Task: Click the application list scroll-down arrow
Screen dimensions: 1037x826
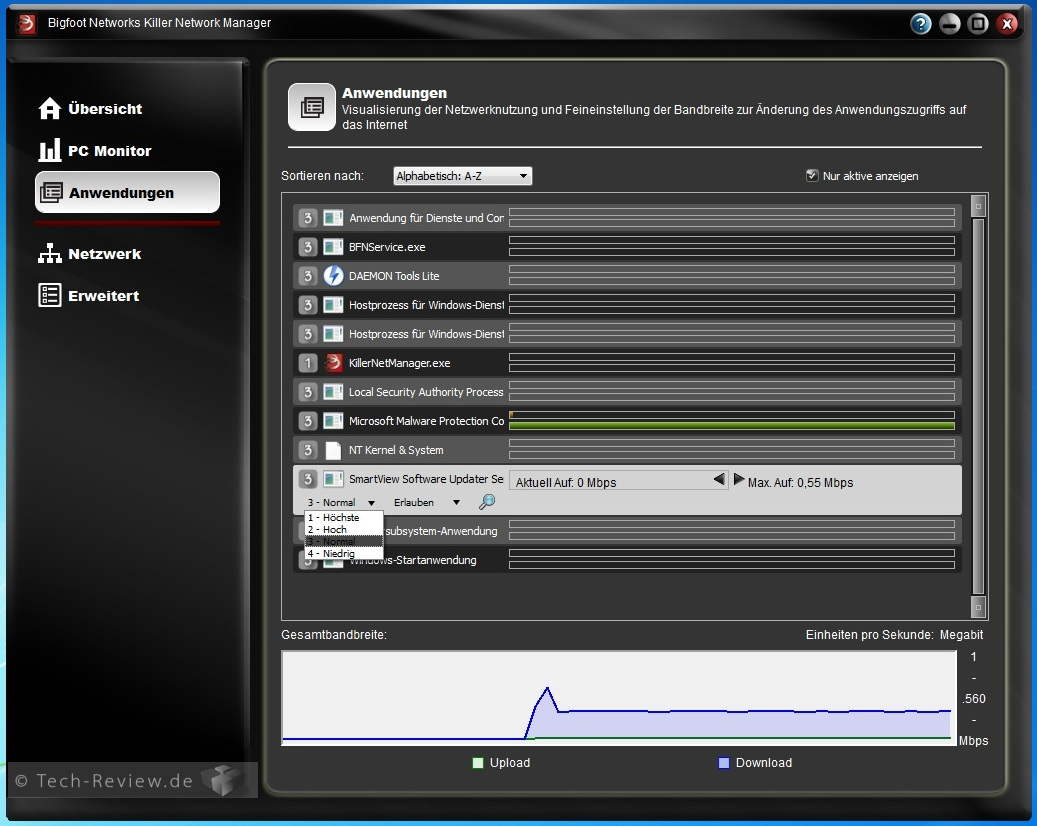Action: [978, 606]
